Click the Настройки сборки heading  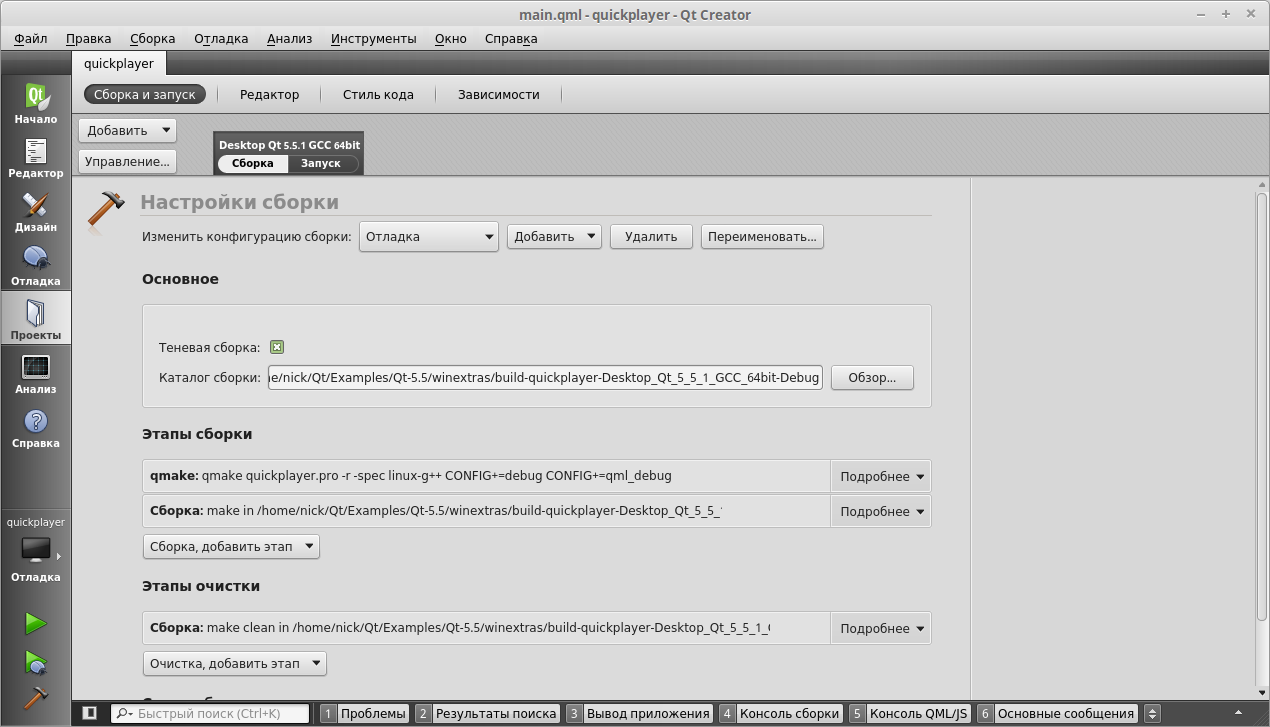pos(239,202)
